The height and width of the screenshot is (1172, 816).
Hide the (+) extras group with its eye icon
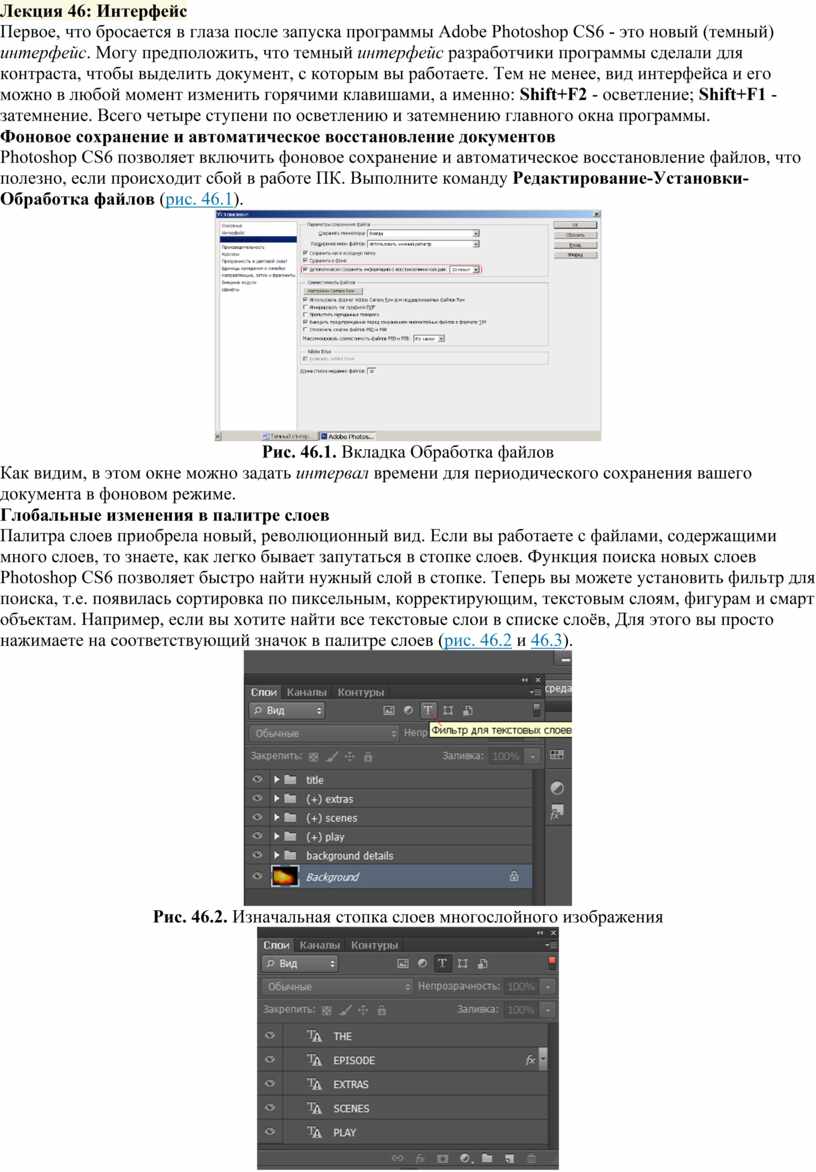(x=258, y=798)
